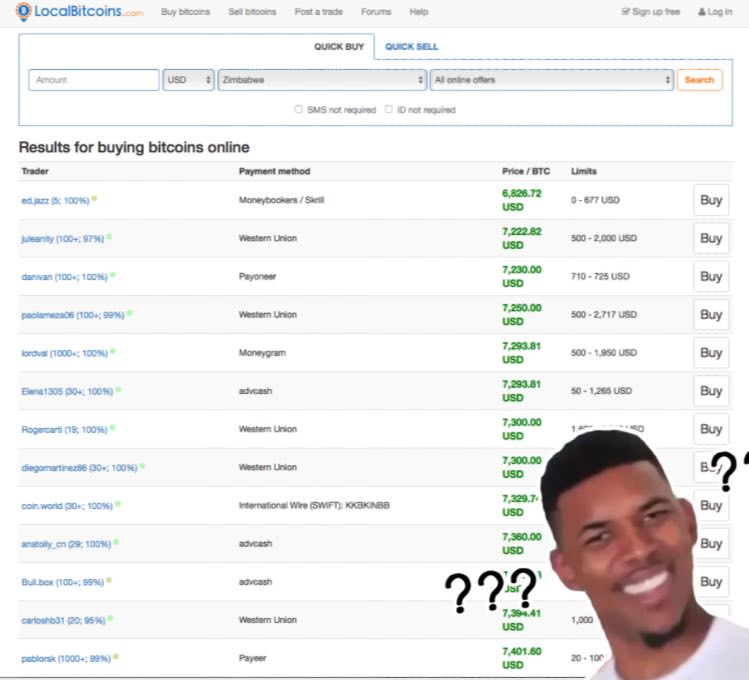Click the Log in link
This screenshot has height=680, width=749.
[x=715, y=12]
